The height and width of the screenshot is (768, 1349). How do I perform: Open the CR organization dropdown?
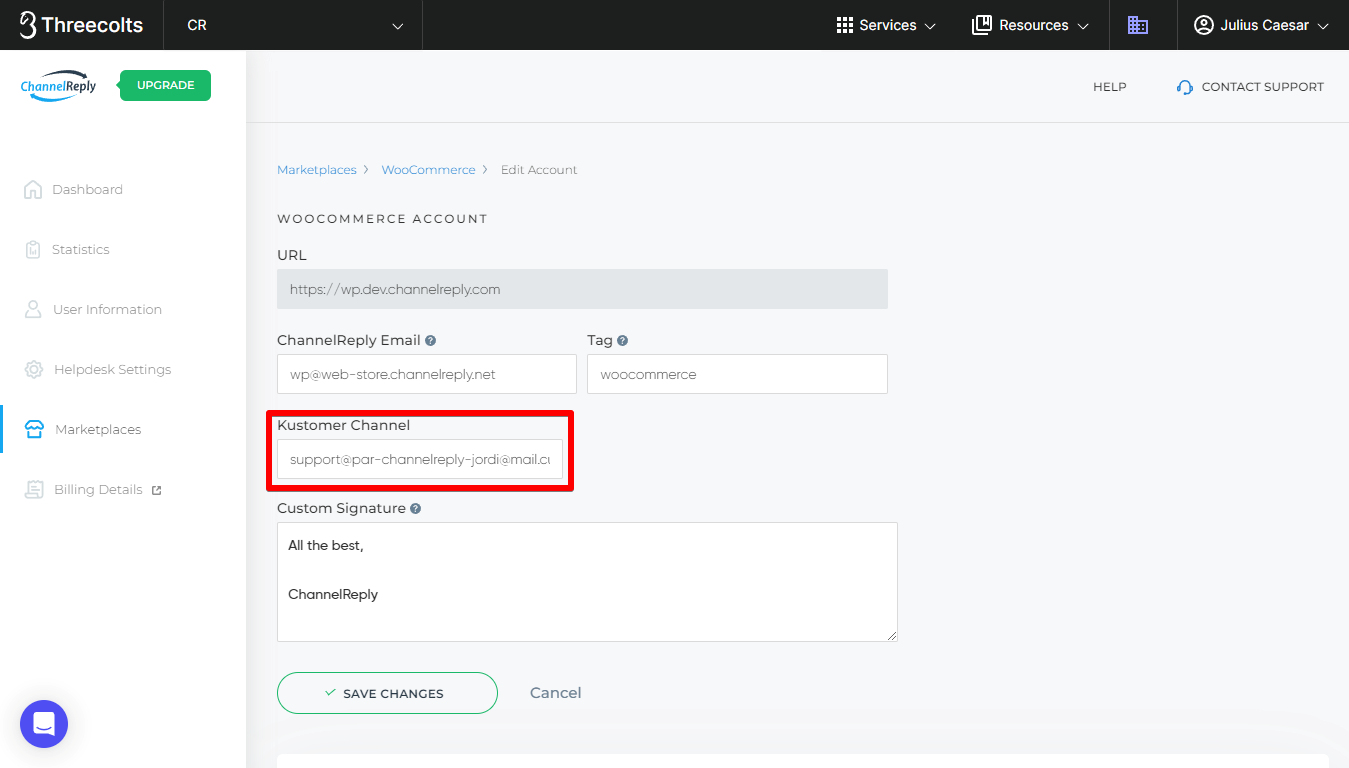pyautogui.click(x=293, y=25)
